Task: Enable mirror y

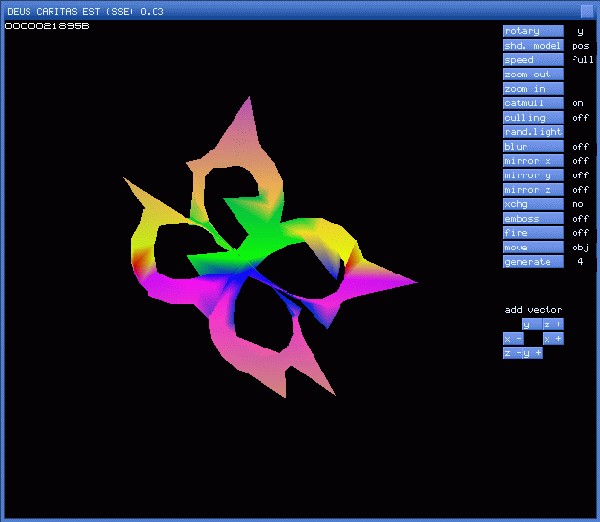Action: pyautogui.click(x=533, y=175)
